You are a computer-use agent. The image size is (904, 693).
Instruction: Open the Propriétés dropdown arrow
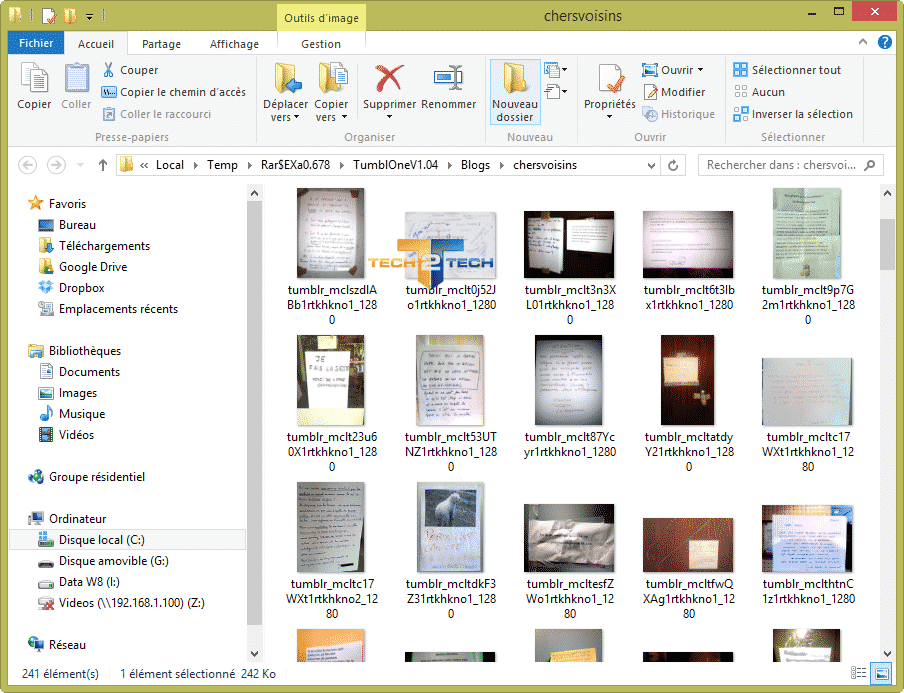pos(609,117)
